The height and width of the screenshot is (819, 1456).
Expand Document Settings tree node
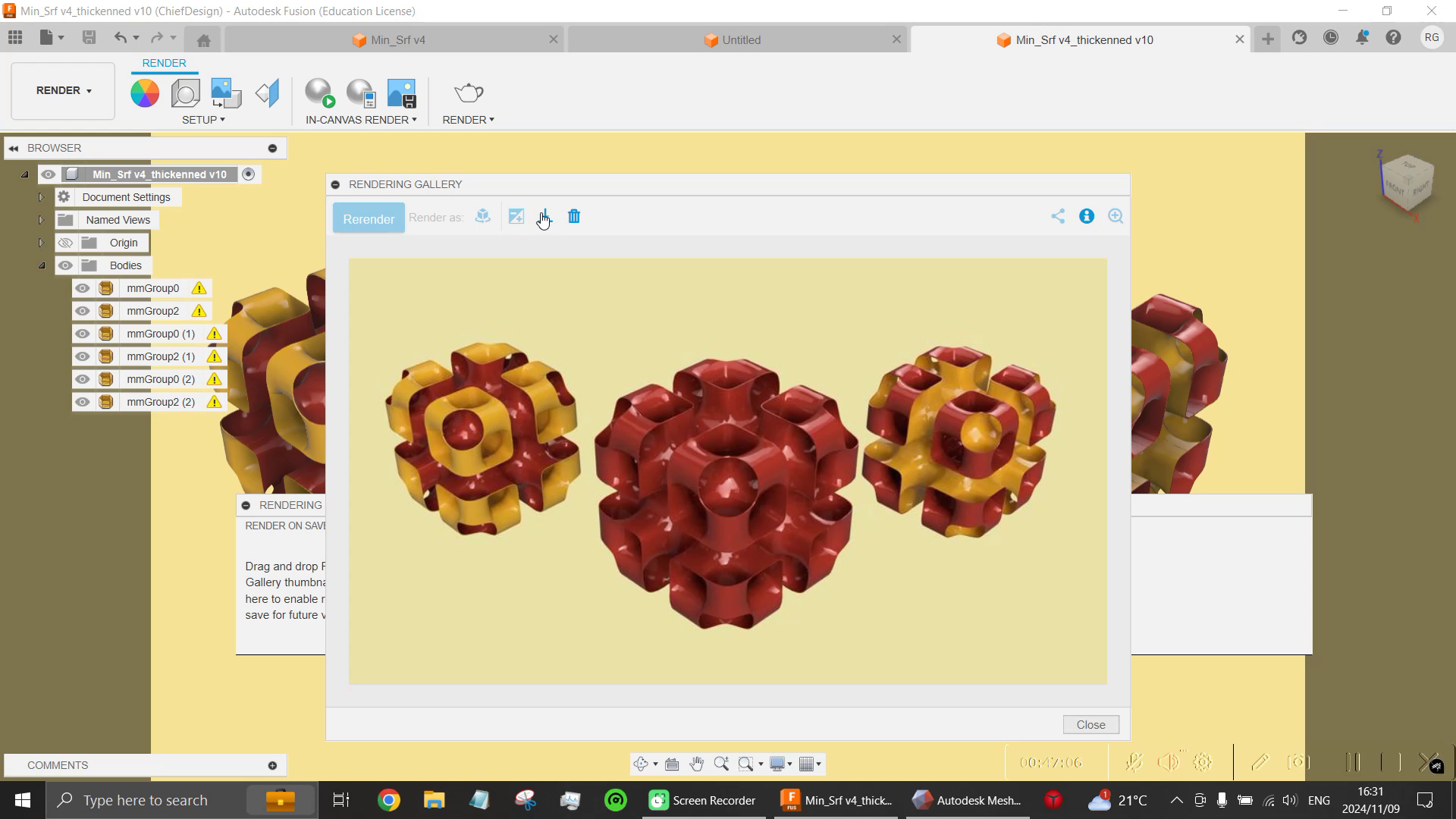[x=42, y=197]
